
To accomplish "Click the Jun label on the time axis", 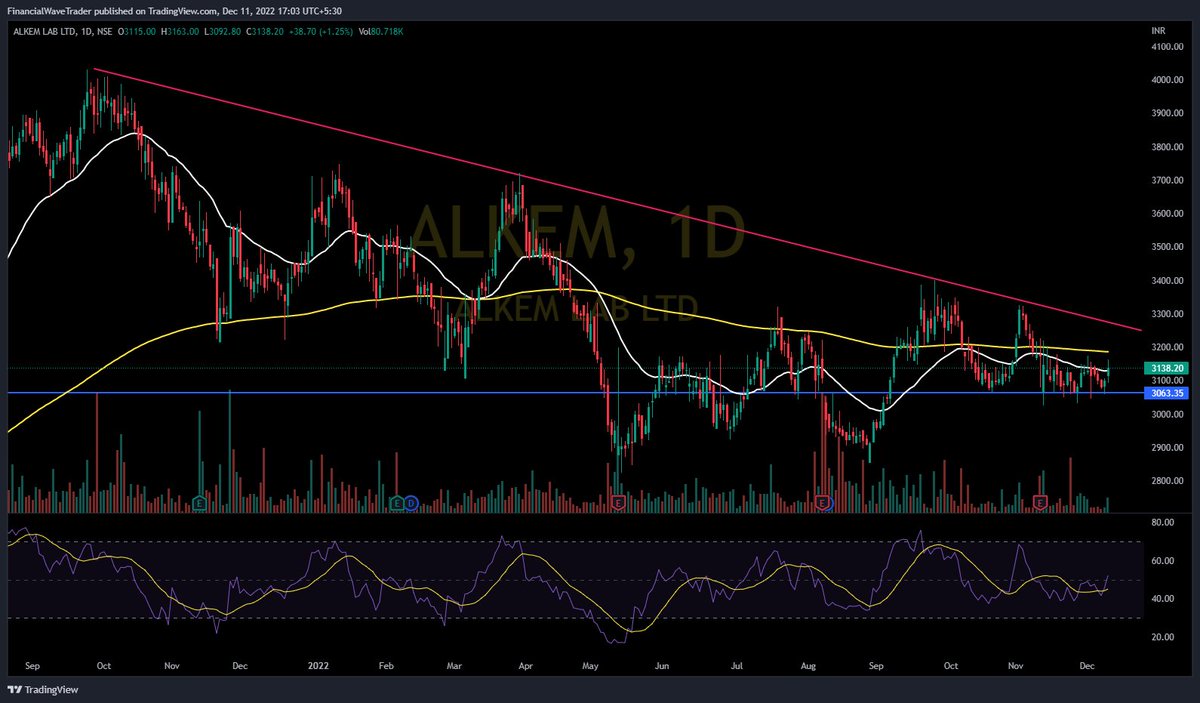I will click(x=661, y=664).
